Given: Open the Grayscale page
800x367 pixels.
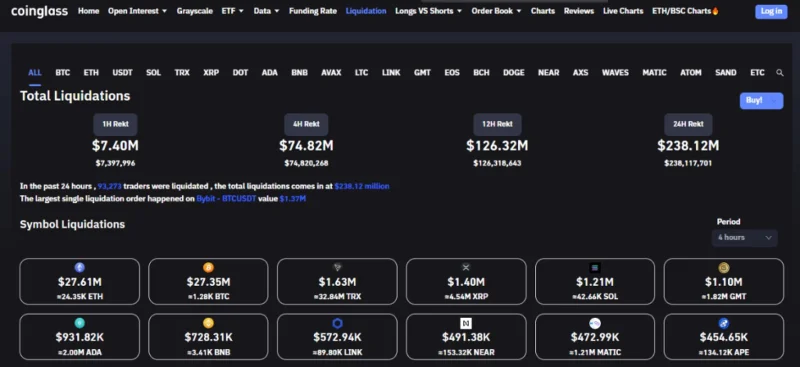Looking at the screenshot, I should point(194,11).
